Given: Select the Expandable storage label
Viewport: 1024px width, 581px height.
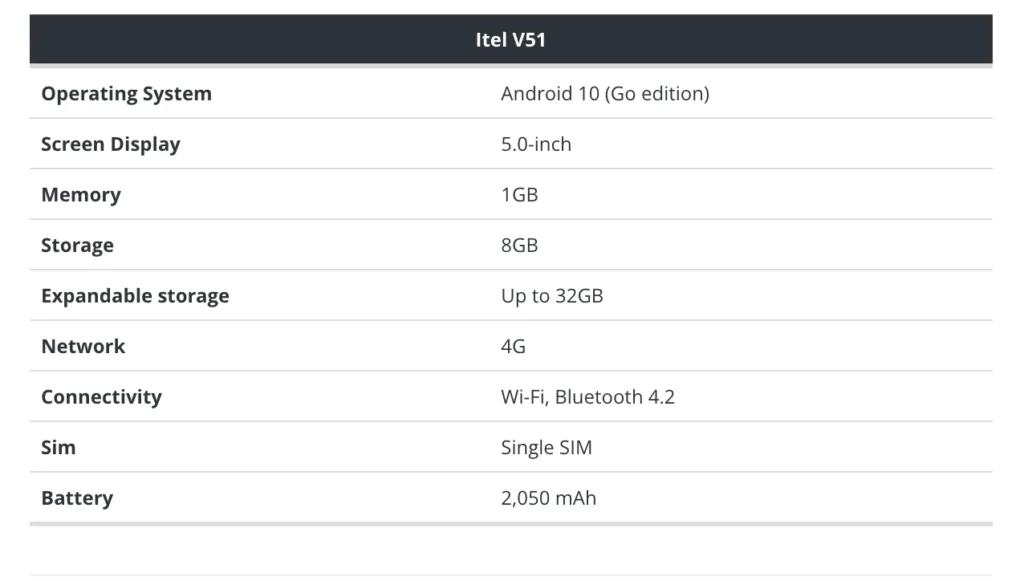Looking at the screenshot, I should [135, 296].
